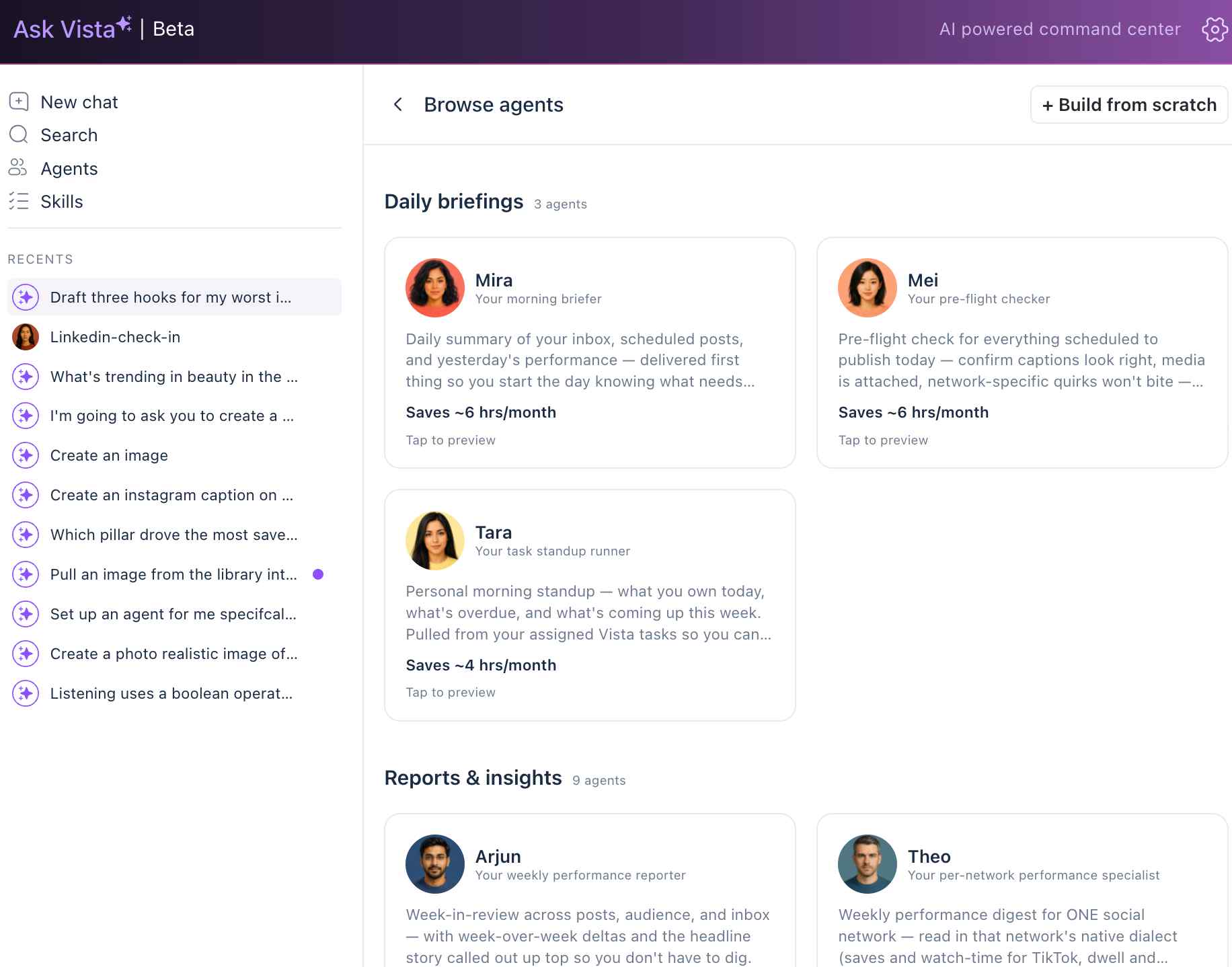Click the 'RECENTS' sidebar label

[40, 259]
